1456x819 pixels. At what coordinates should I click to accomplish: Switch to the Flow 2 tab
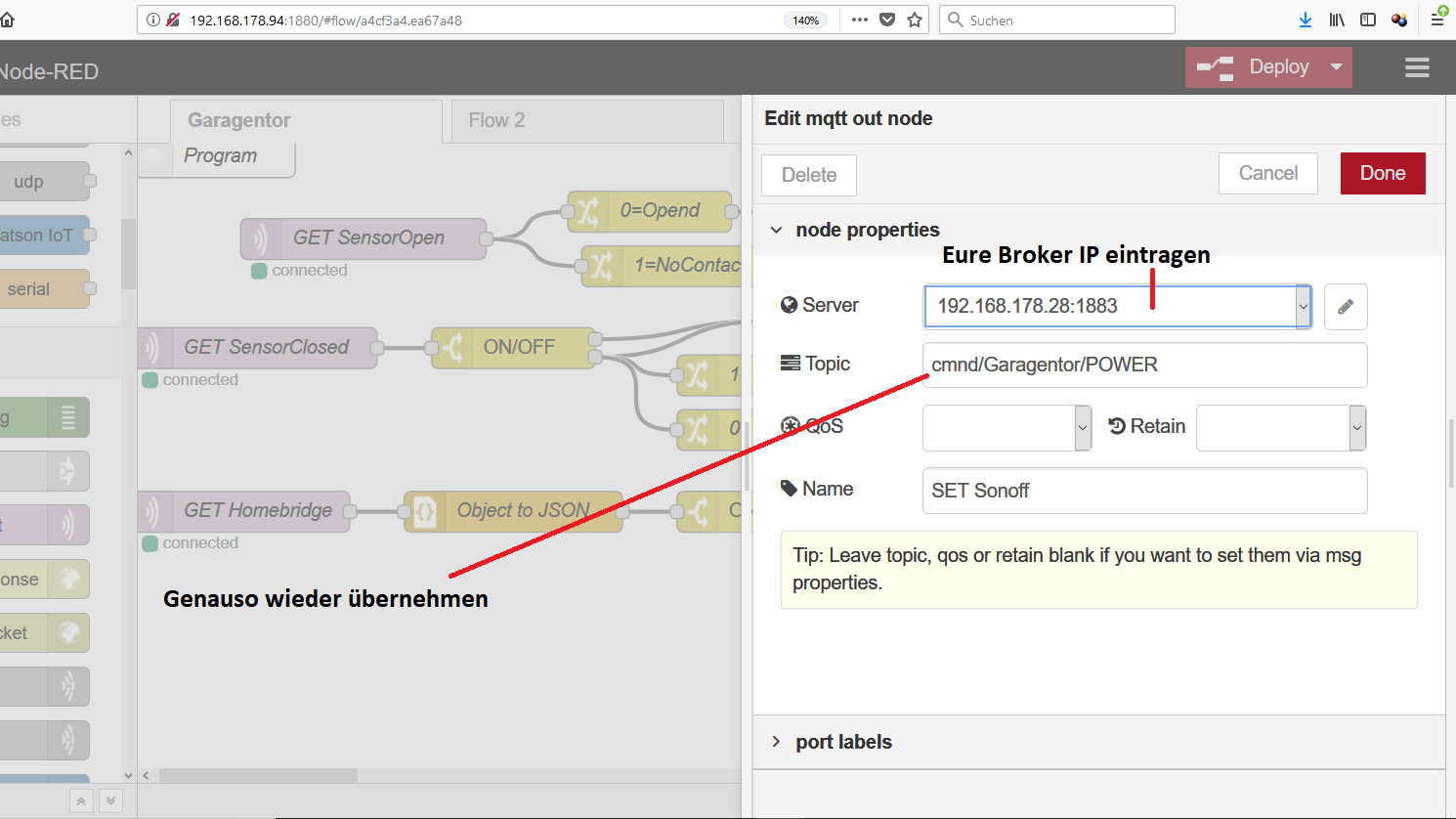496,120
